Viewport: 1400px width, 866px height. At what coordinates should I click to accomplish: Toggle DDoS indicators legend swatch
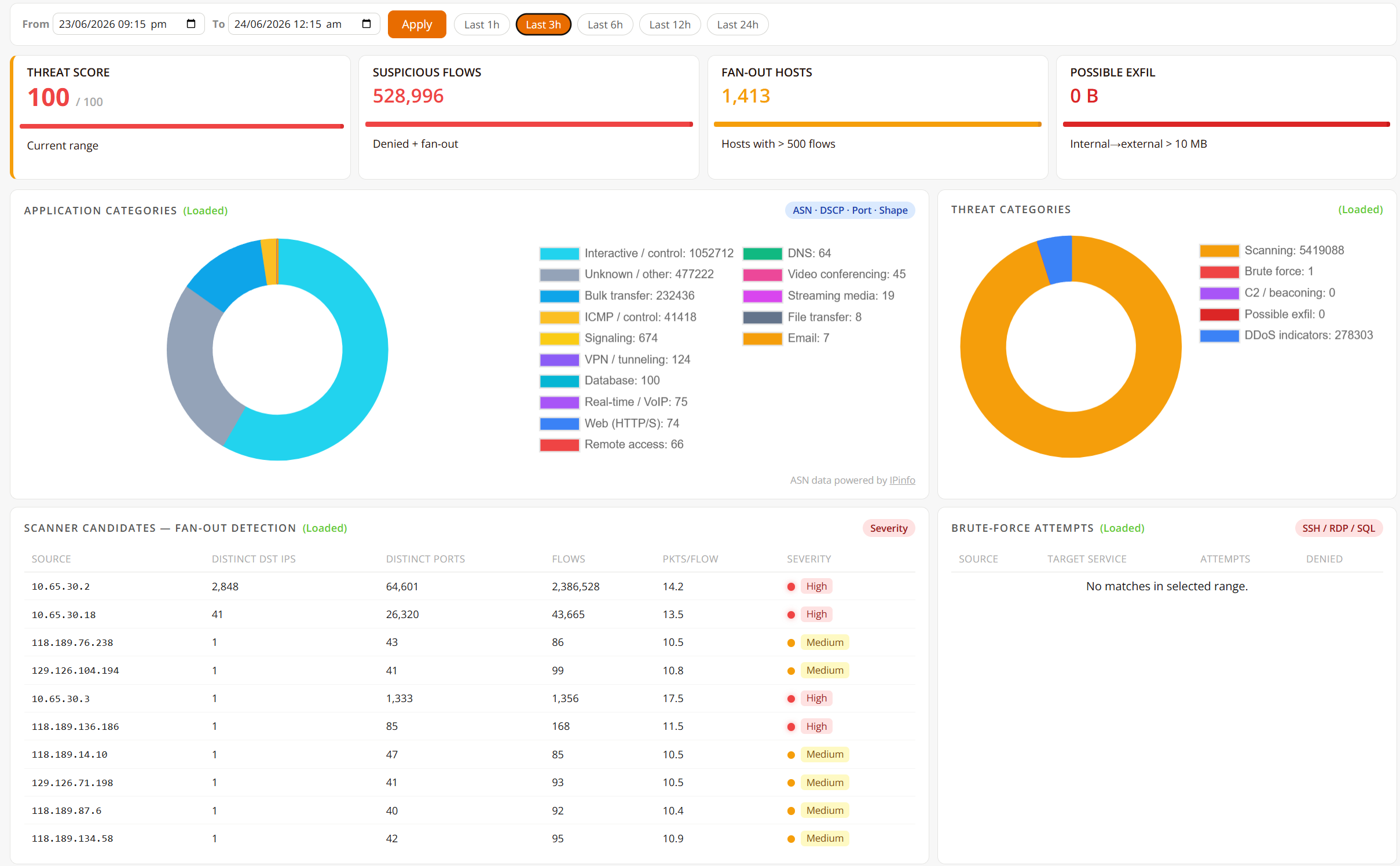(1219, 335)
